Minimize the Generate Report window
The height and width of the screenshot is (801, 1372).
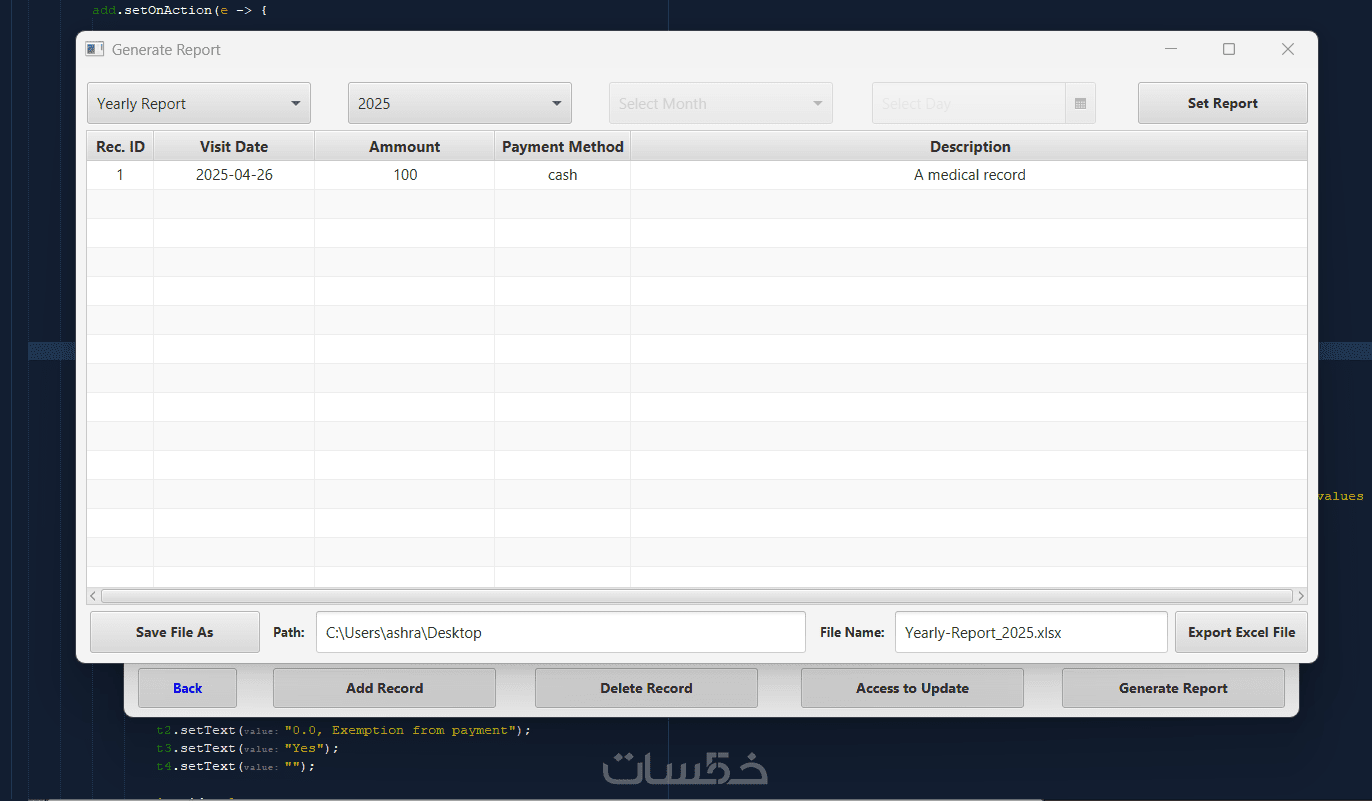(x=1170, y=49)
